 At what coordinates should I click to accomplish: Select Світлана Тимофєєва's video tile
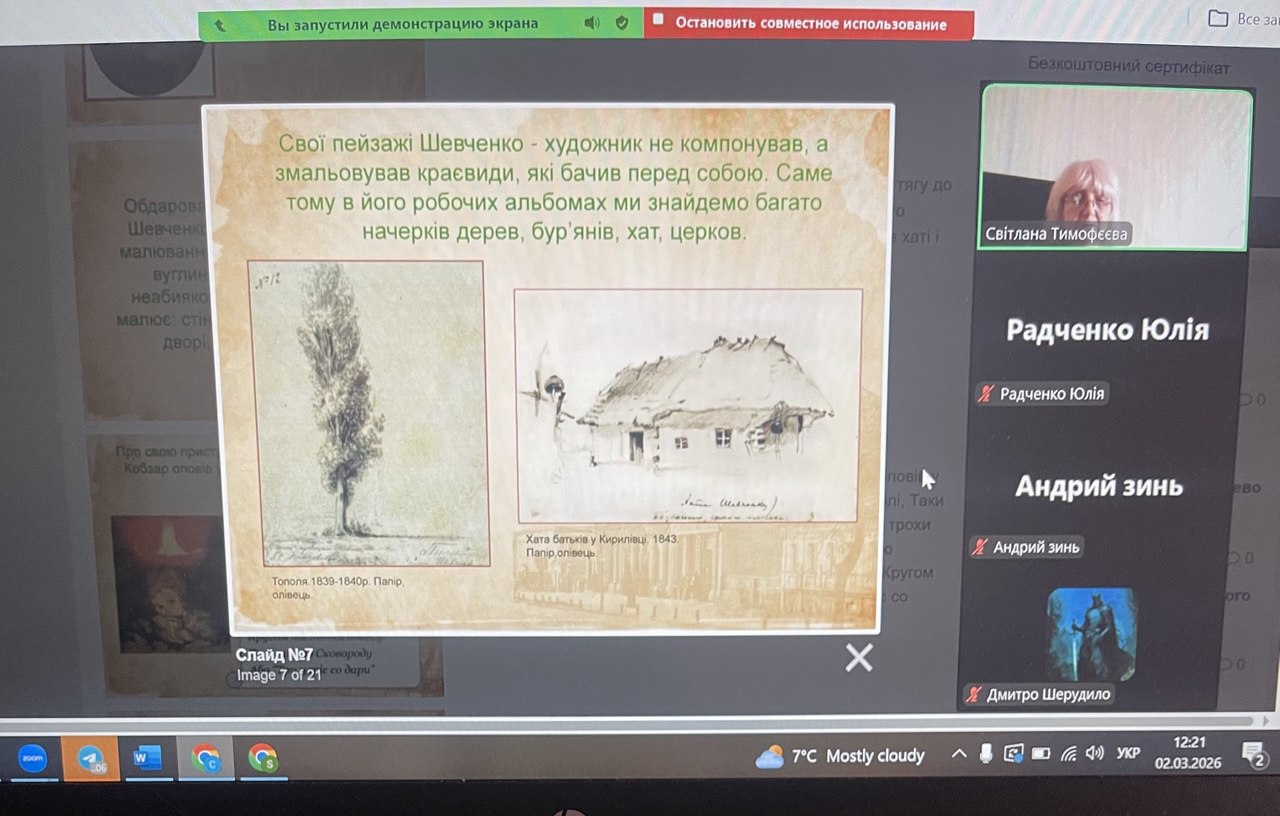click(x=1115, y=167)
